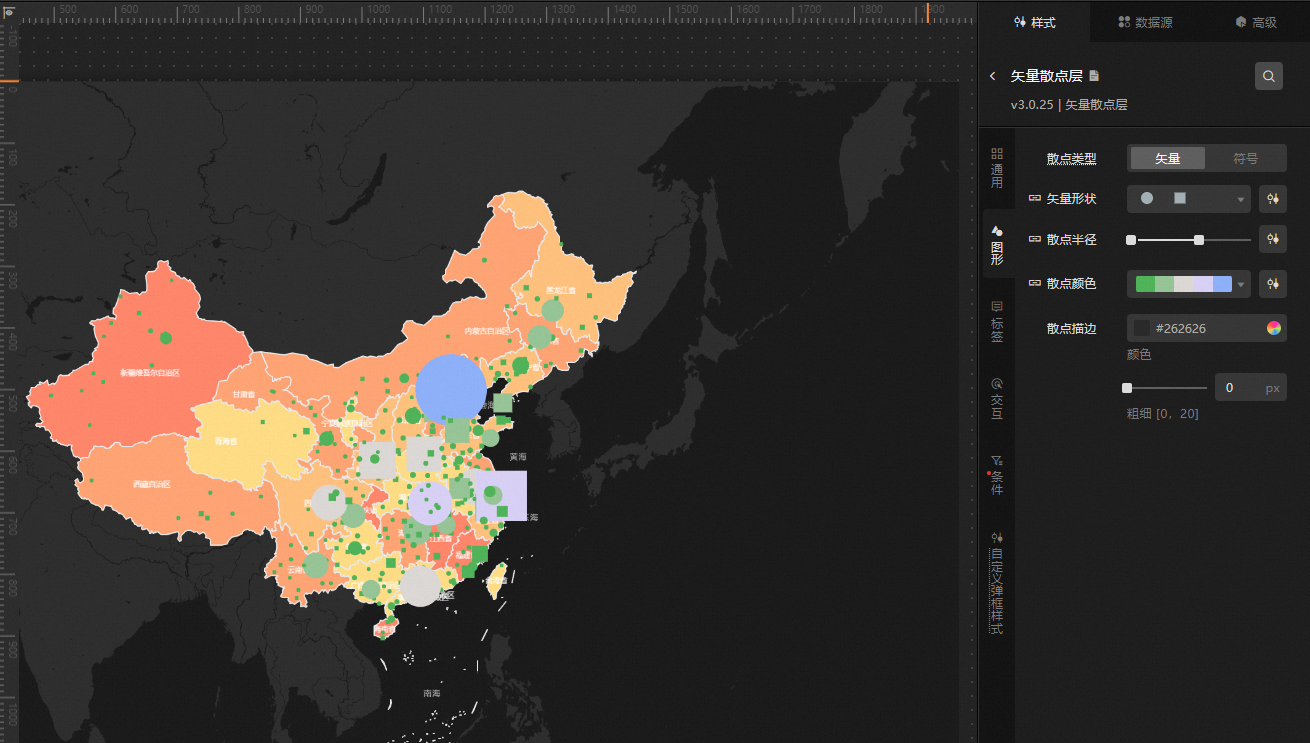The height and width of the screenshot is (743, 1310).
Task: Click the 散点描边 thickness slider handle
Action: pyautogui.click(x=1127, y=388)
